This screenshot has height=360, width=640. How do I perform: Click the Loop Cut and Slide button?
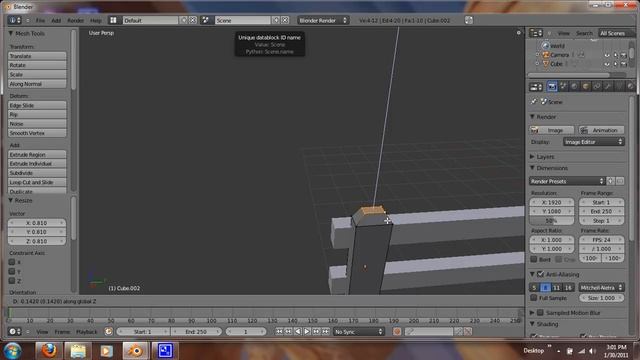pyautogui.click(x=37, y=182)
